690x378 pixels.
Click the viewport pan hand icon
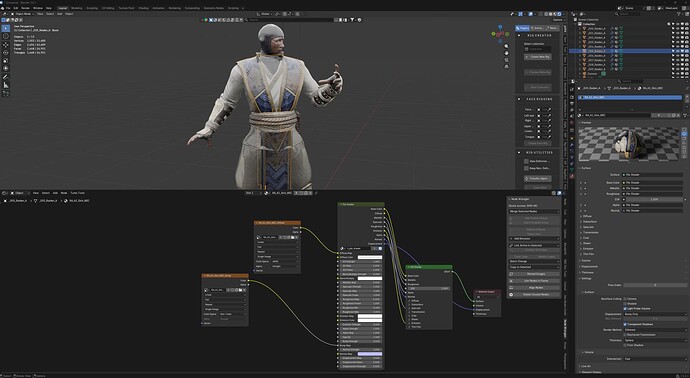coord(506,53)
